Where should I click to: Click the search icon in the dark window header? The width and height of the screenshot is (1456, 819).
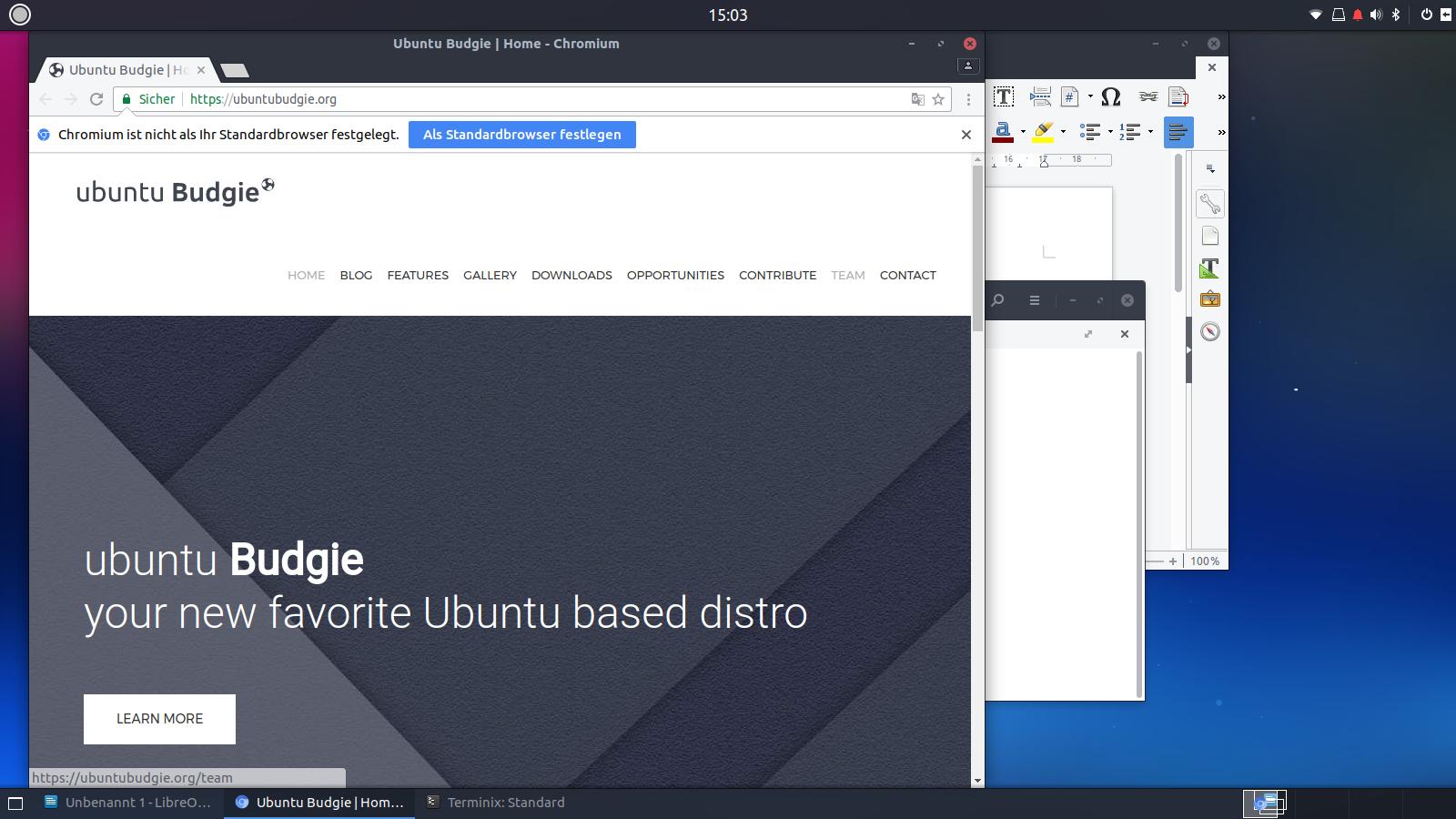click(x=997, y=300)
